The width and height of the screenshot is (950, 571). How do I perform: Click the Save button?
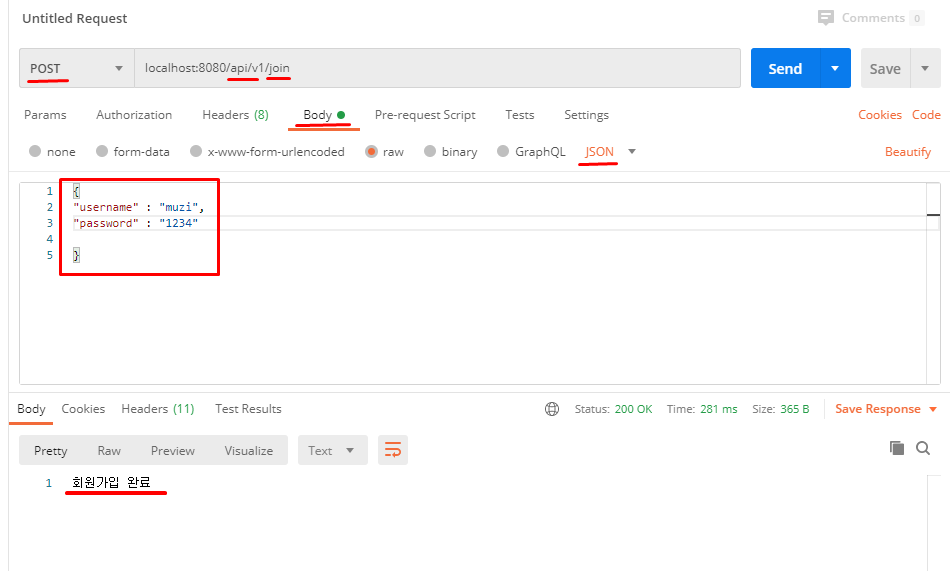pyautogui.click(x=885, y=68)
